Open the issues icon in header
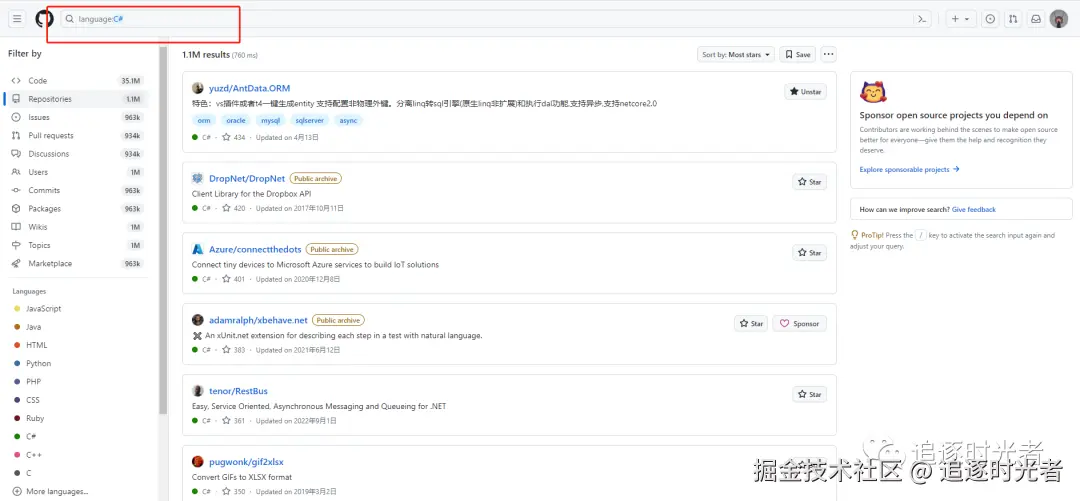The height and width of the screenshot is (501, 1080). point(990,19)
